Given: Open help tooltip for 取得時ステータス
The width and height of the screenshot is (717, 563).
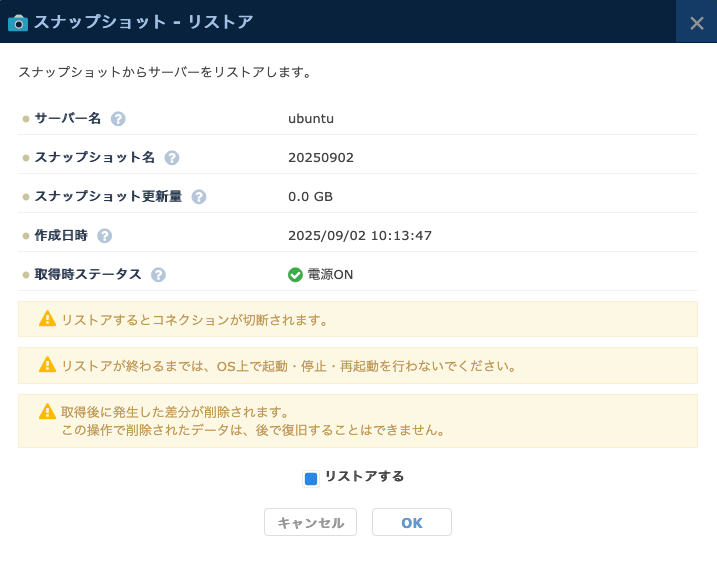Looking at the screenshot, I should [158, 275].
